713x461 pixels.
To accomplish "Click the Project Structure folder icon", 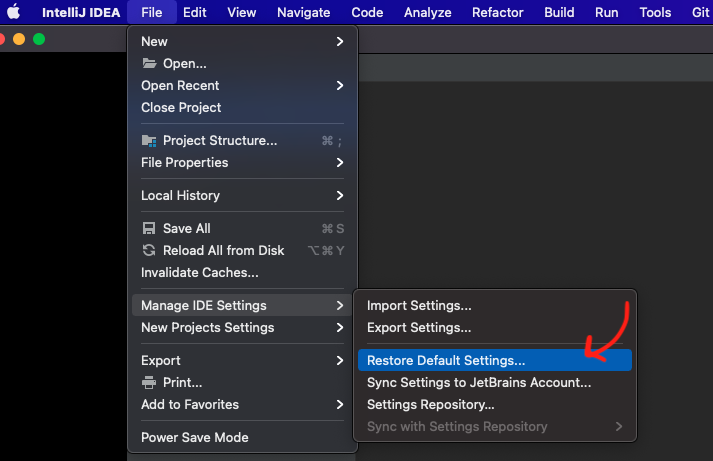I will coord(149,140).
